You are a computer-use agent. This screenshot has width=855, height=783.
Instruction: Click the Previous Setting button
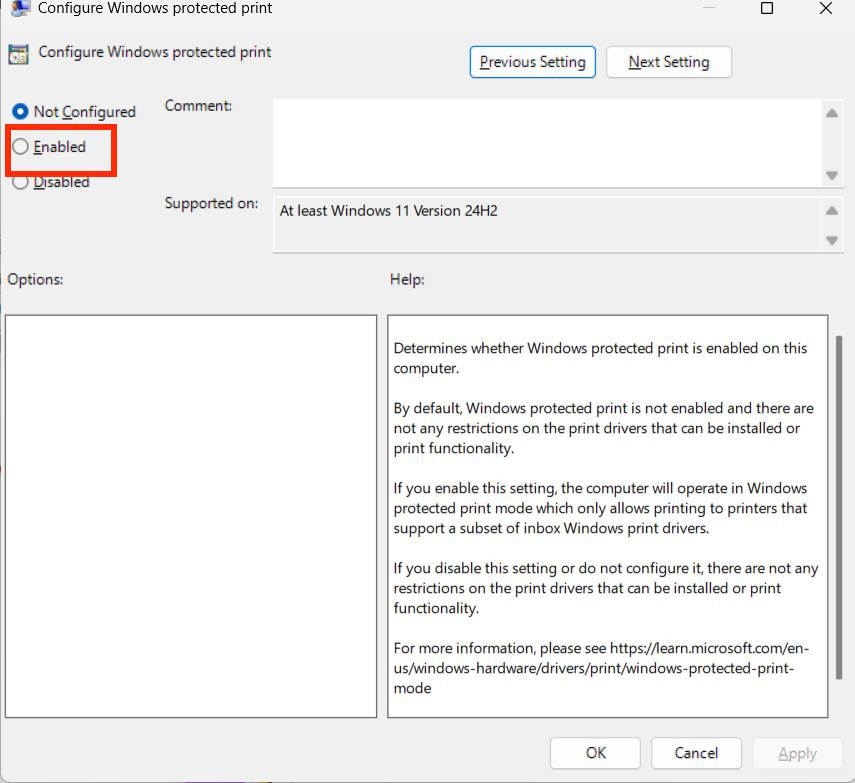tap(532, 61)
